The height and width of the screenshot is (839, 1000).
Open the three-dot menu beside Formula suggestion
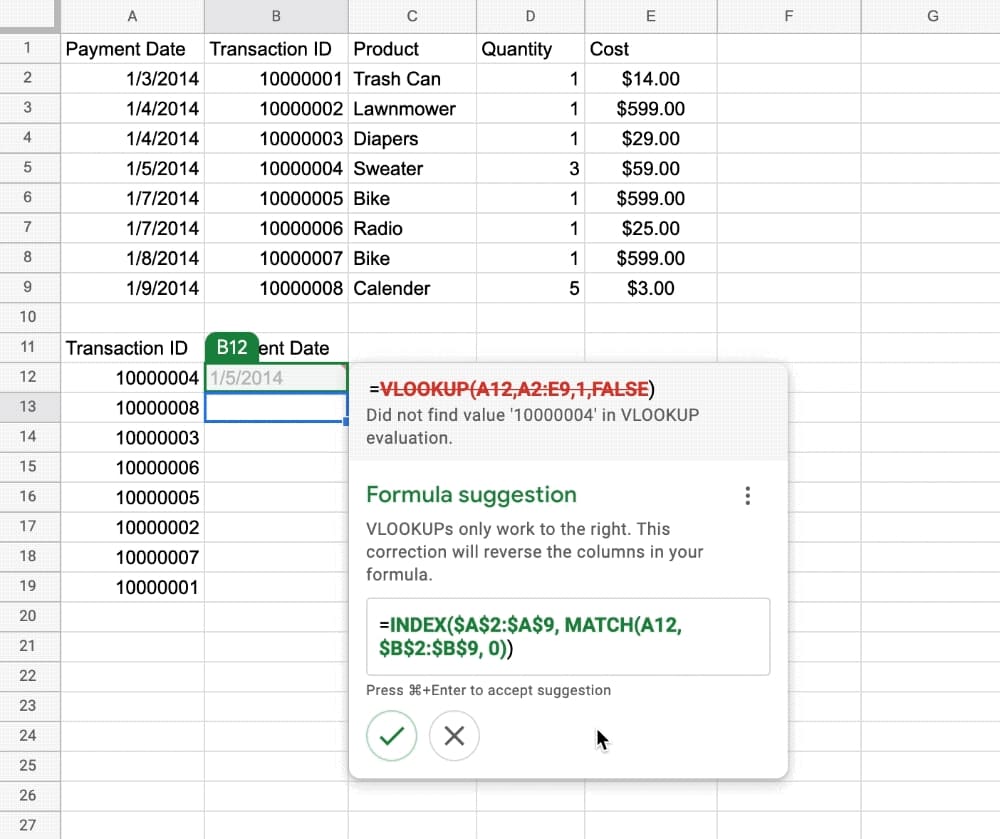pyautogui.click(x=747, y=496)
